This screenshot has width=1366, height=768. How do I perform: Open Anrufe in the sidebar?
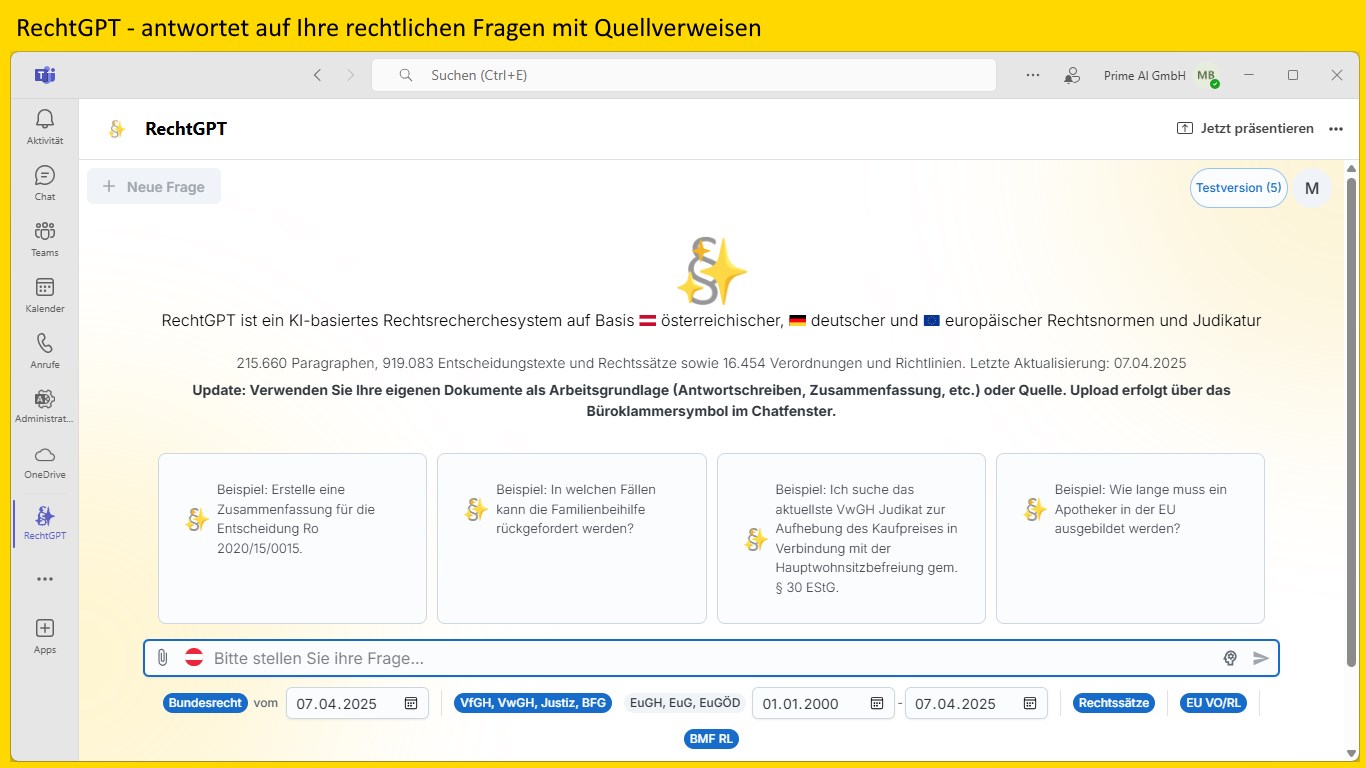pos(45,351)
